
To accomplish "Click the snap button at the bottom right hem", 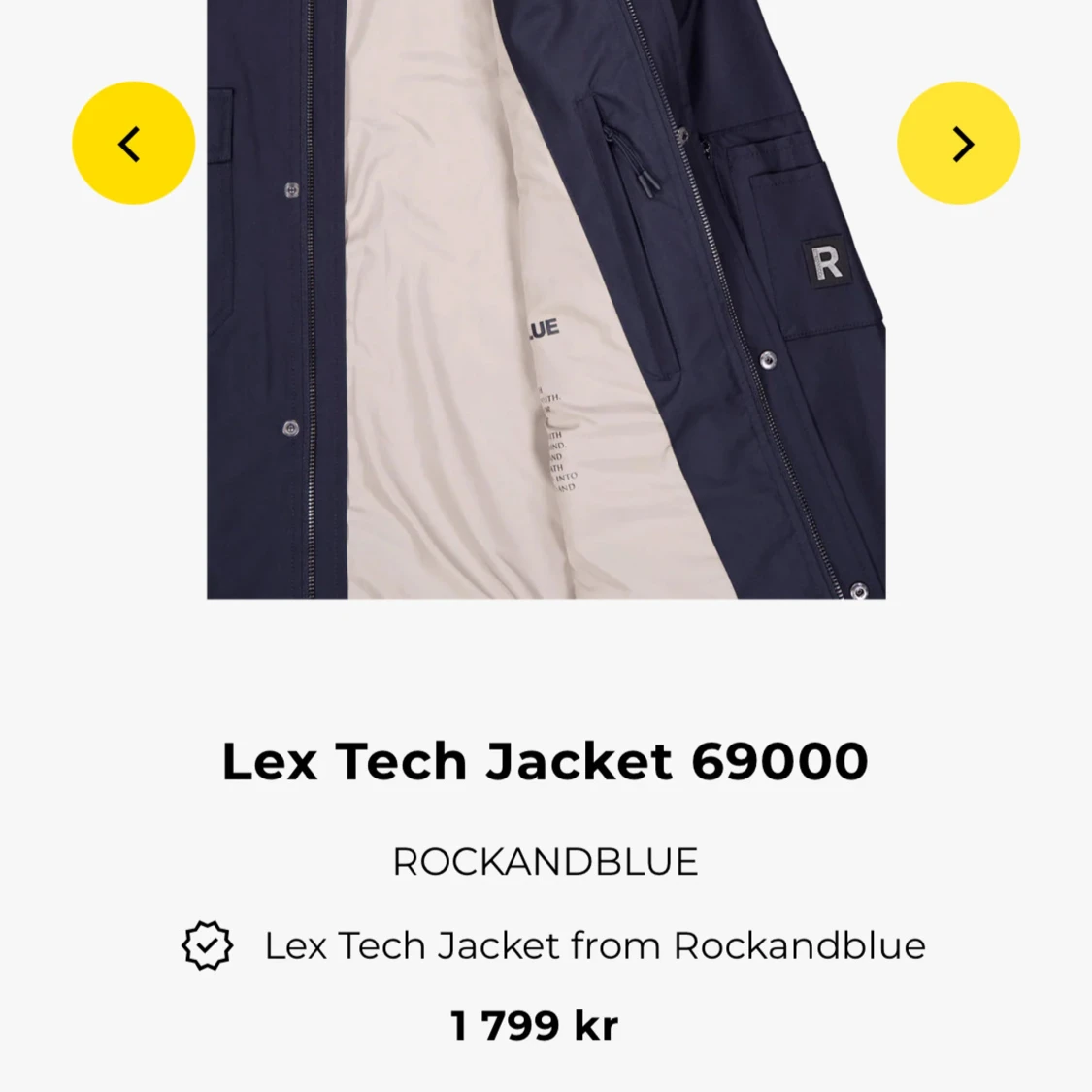I will (859, 590).
